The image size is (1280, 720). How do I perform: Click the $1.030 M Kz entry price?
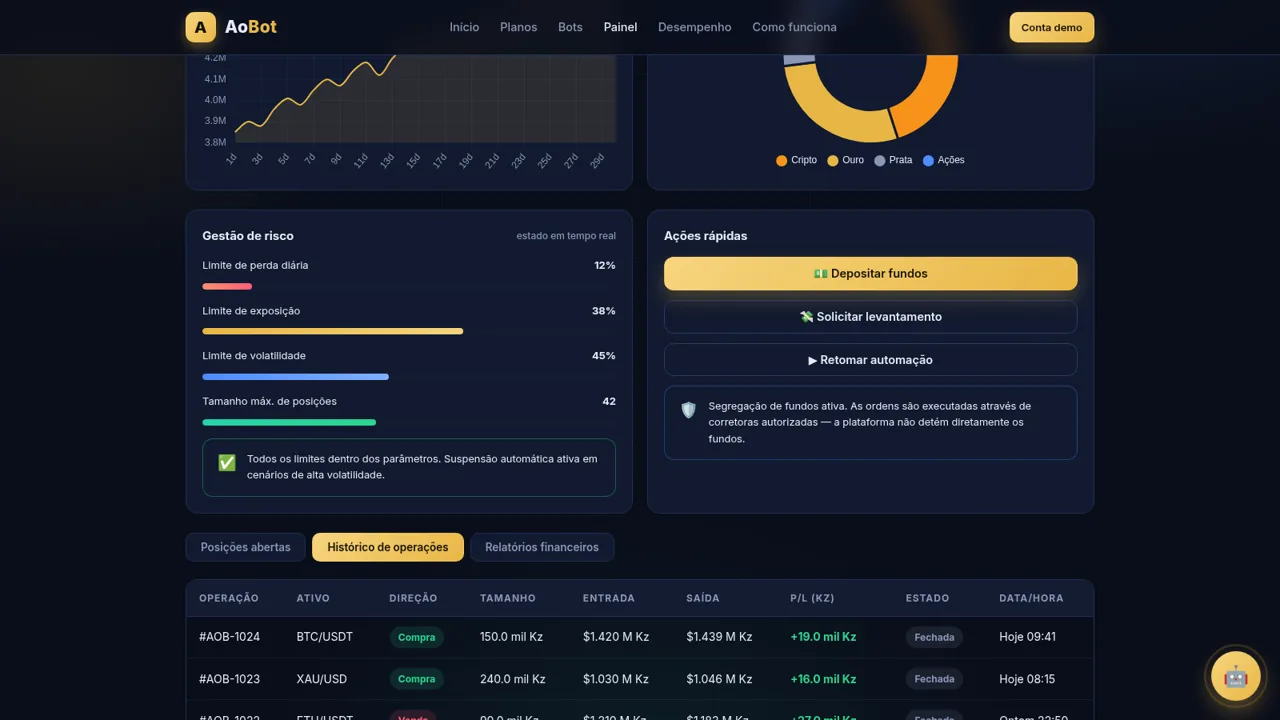coord(616,679)
